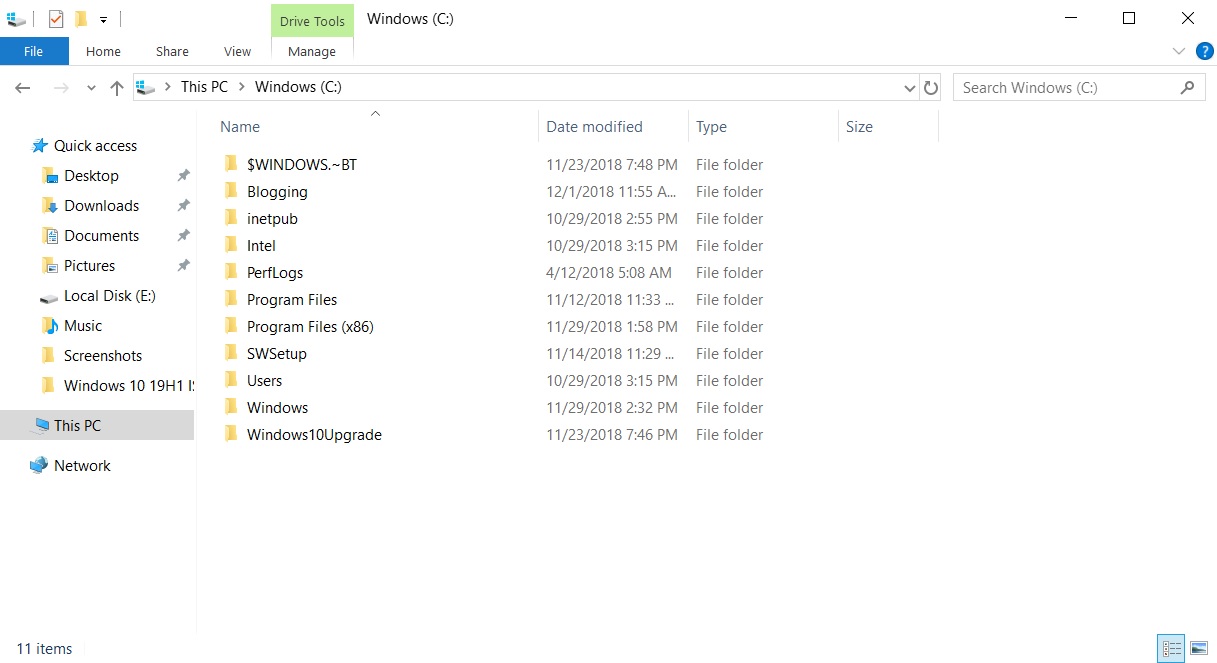Unpin Desktop using its pin icon
The image size is (1217, 663).
pos(183,176)
